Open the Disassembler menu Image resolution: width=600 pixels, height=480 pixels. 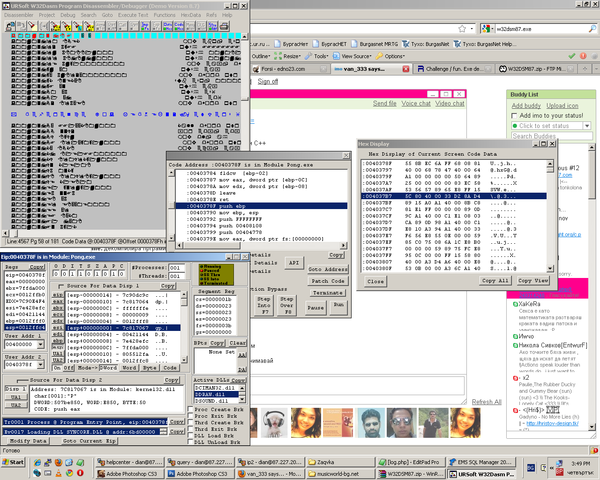point(18,15)
